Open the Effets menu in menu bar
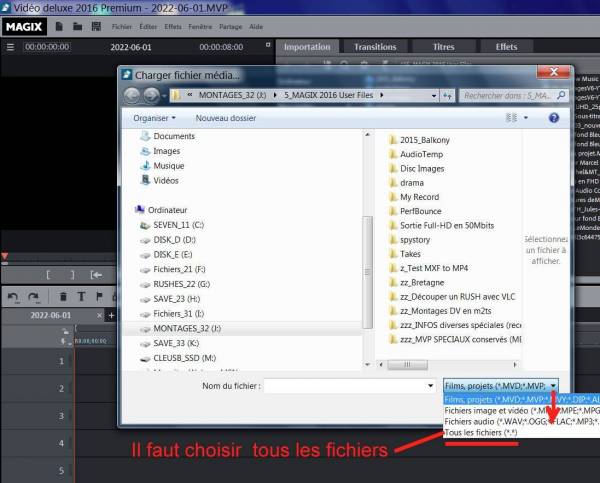The height and width of the screenshot is (483, 600). (x=173, y=27)
